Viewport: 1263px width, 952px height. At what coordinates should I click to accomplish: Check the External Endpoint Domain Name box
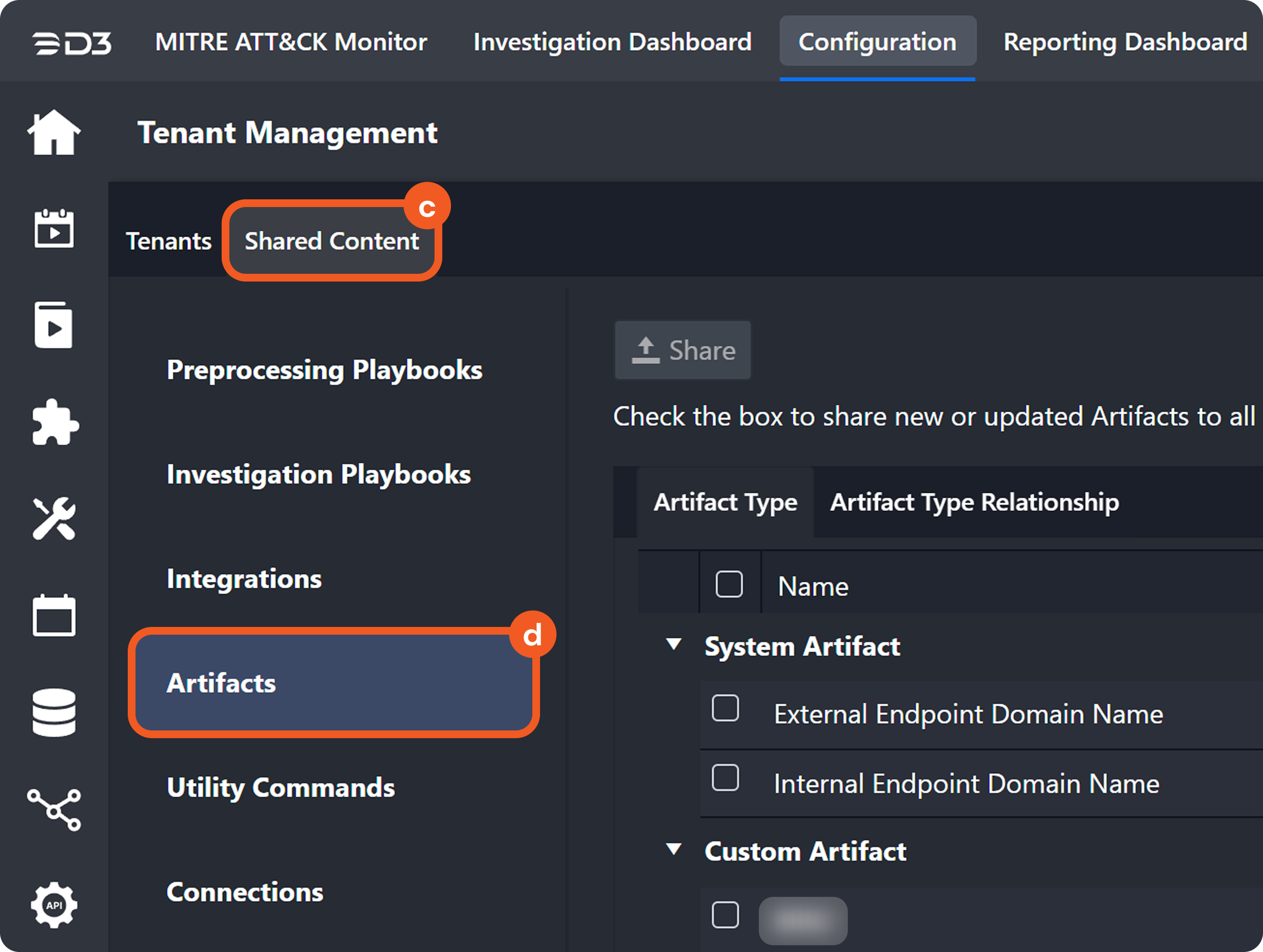[725, 708]
